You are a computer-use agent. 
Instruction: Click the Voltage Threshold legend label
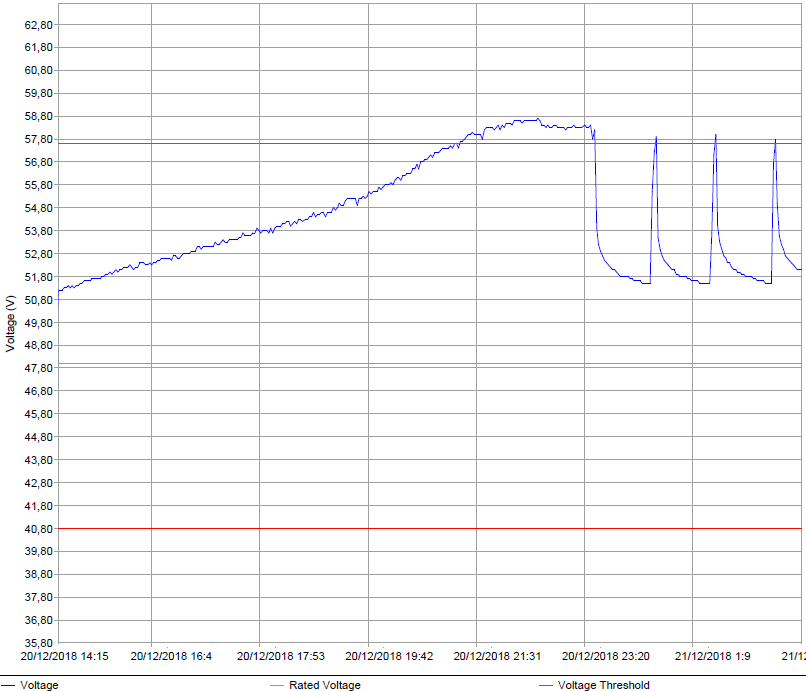(x=603, y=685)
